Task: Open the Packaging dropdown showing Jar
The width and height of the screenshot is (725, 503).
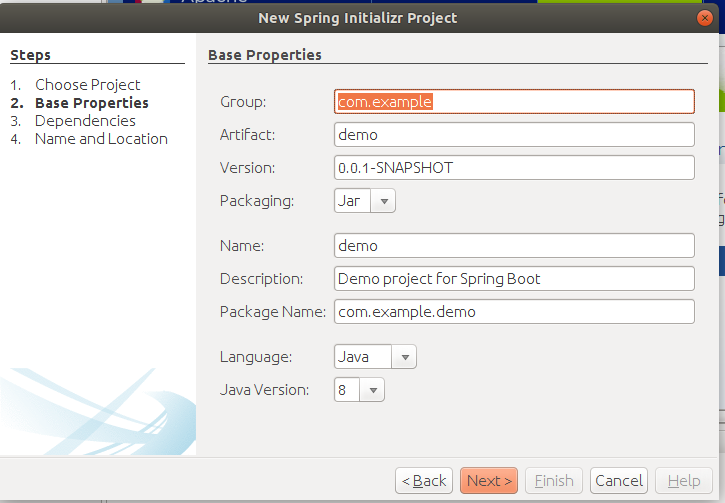Action: tap(364, 201)
